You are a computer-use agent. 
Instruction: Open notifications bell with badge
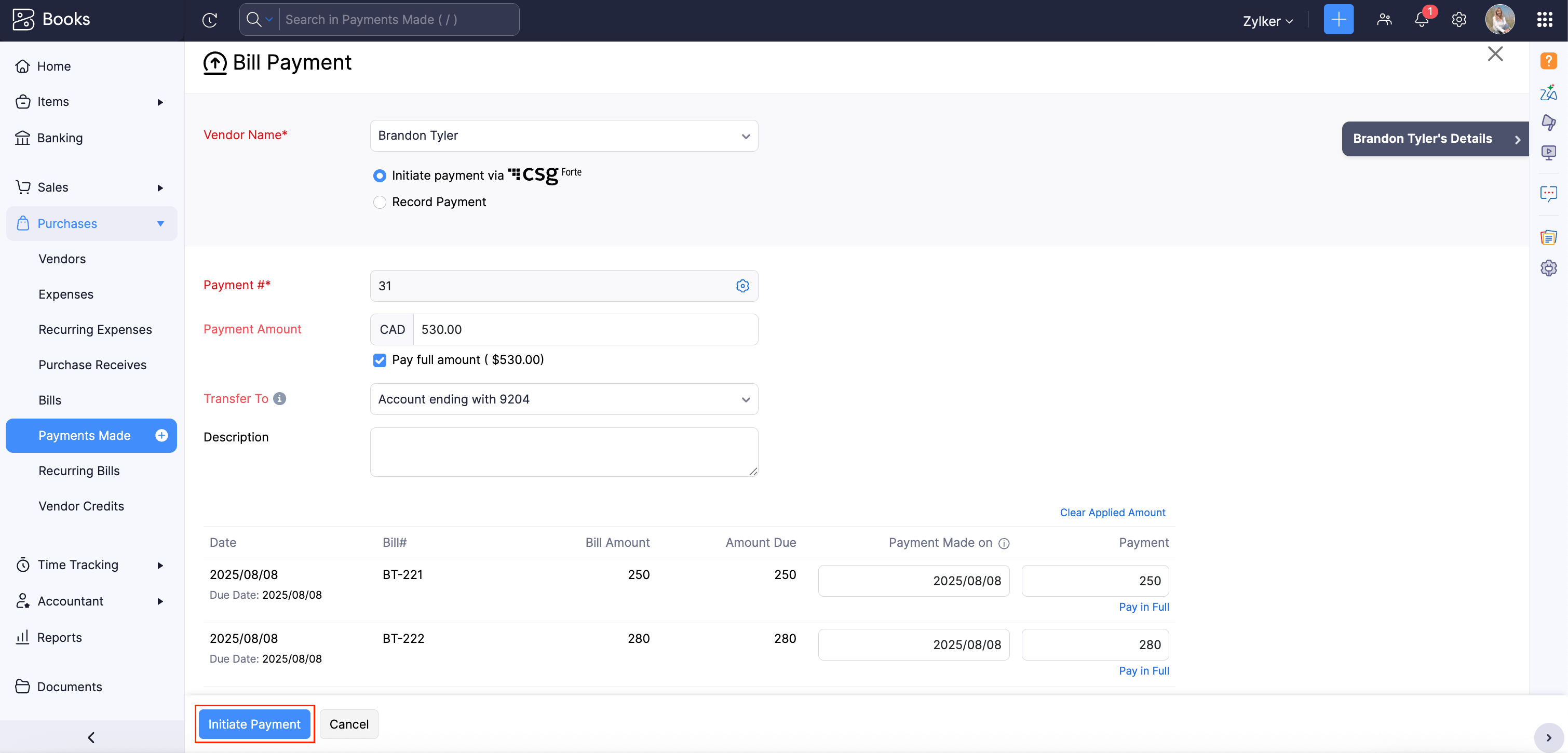(1421, 20)
